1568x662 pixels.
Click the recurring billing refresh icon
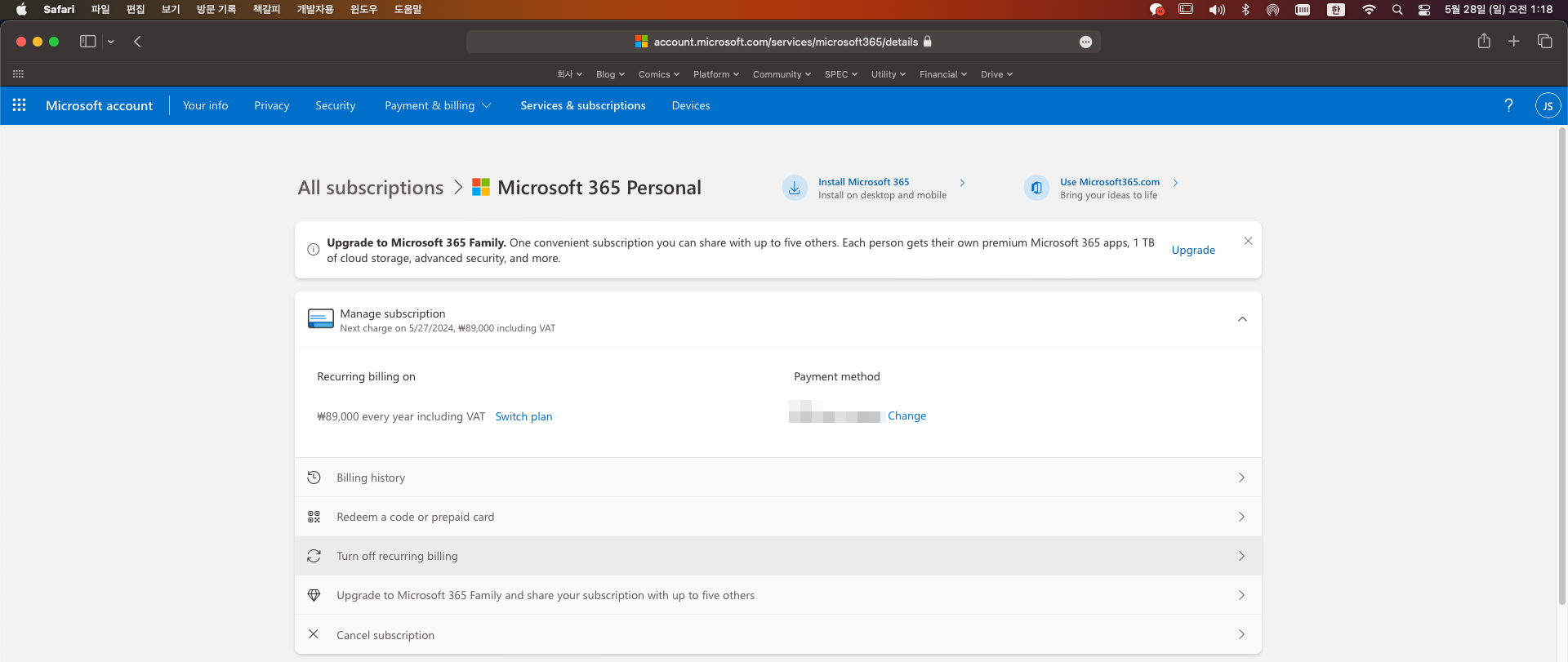(x=314, y=556)
